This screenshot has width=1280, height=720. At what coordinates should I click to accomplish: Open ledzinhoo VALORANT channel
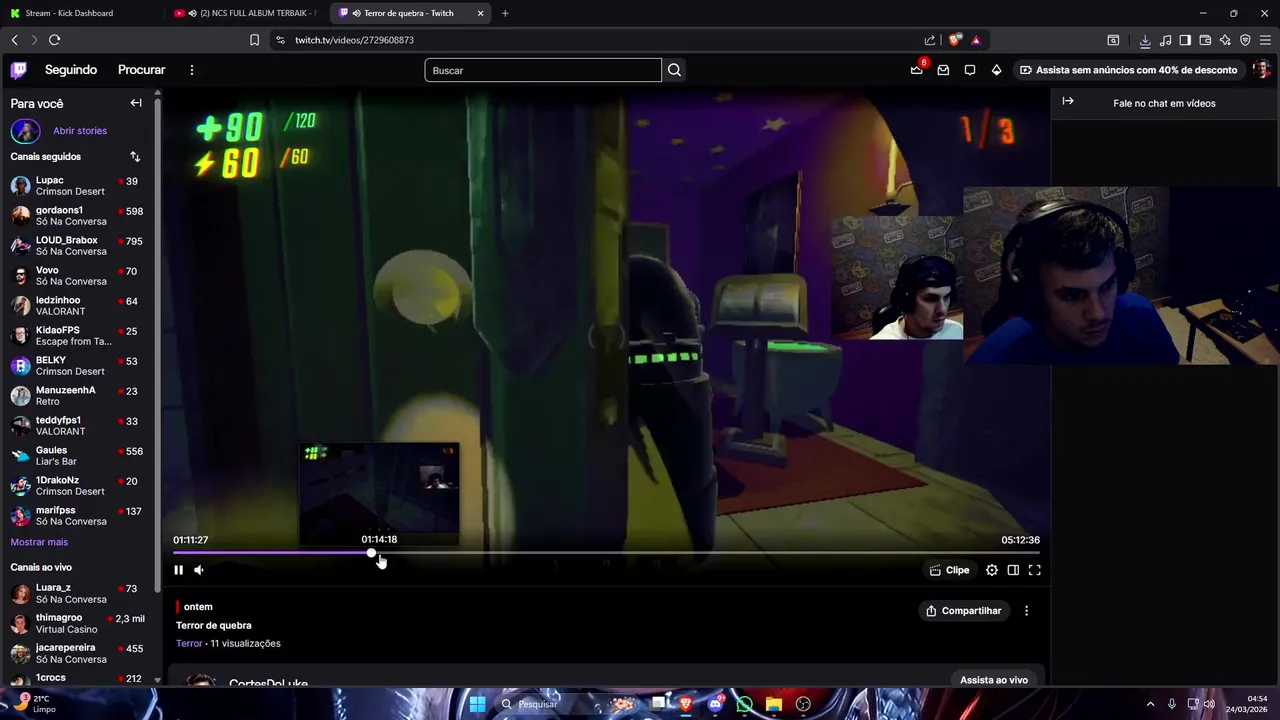point(78,306)
